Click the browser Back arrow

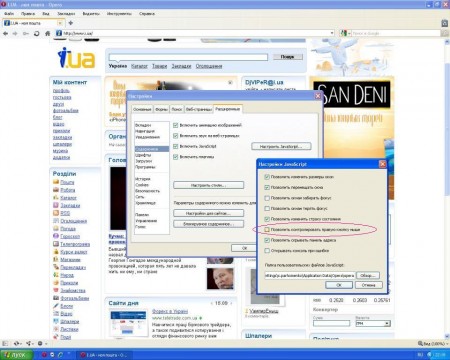pos(5,34)
